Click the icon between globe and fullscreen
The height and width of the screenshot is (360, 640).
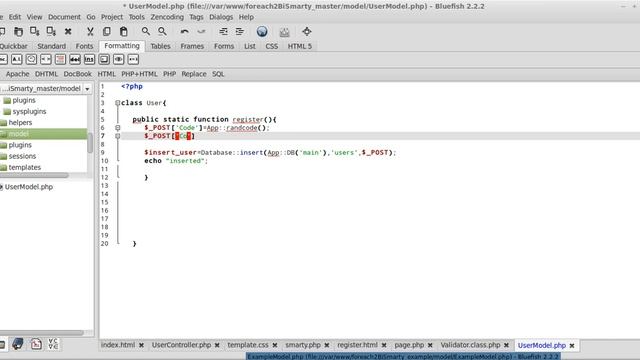coord(284,32)
